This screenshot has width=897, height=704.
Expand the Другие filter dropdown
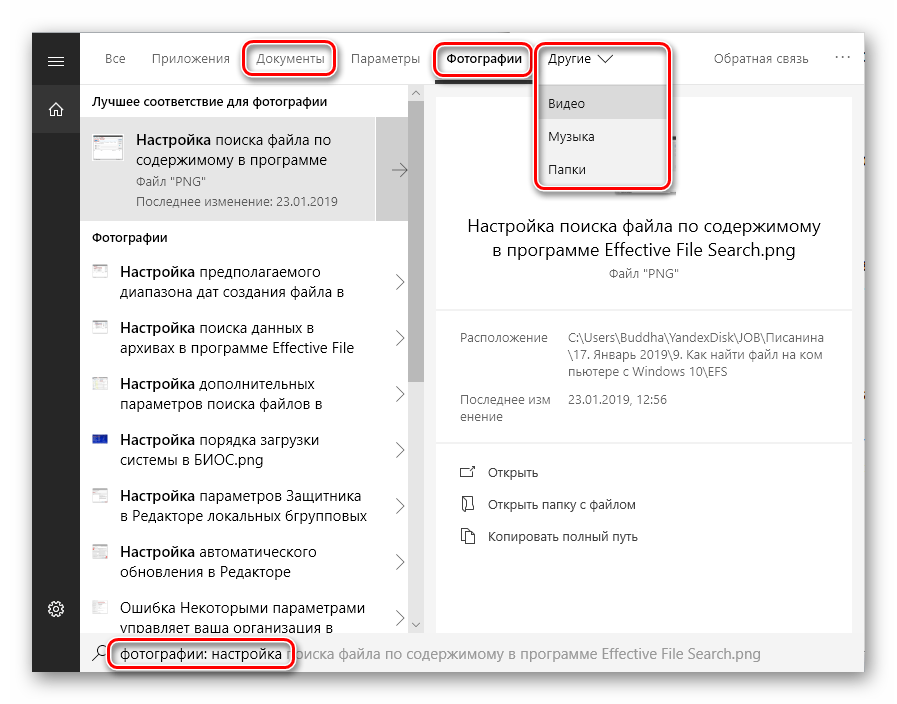(x=580, y=59)
